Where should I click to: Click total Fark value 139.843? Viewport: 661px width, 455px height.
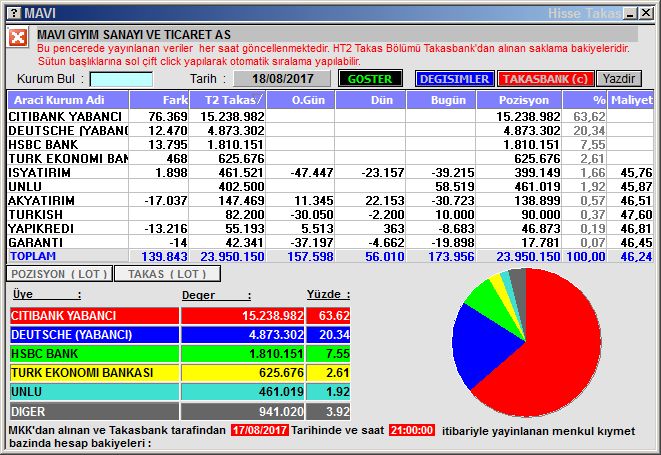tap(164, 256)
